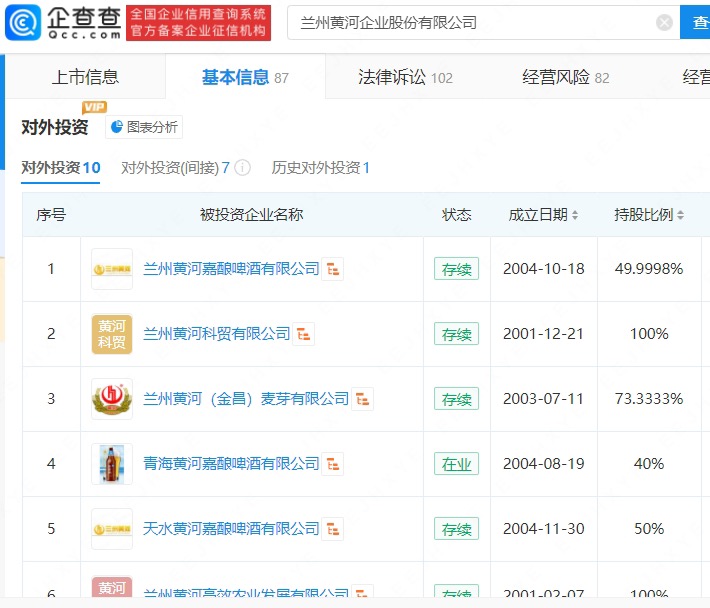The width and height of the screenshot is (710, 608).
Task: Switch to the 经营风险 tab
Action: point(566,77)
